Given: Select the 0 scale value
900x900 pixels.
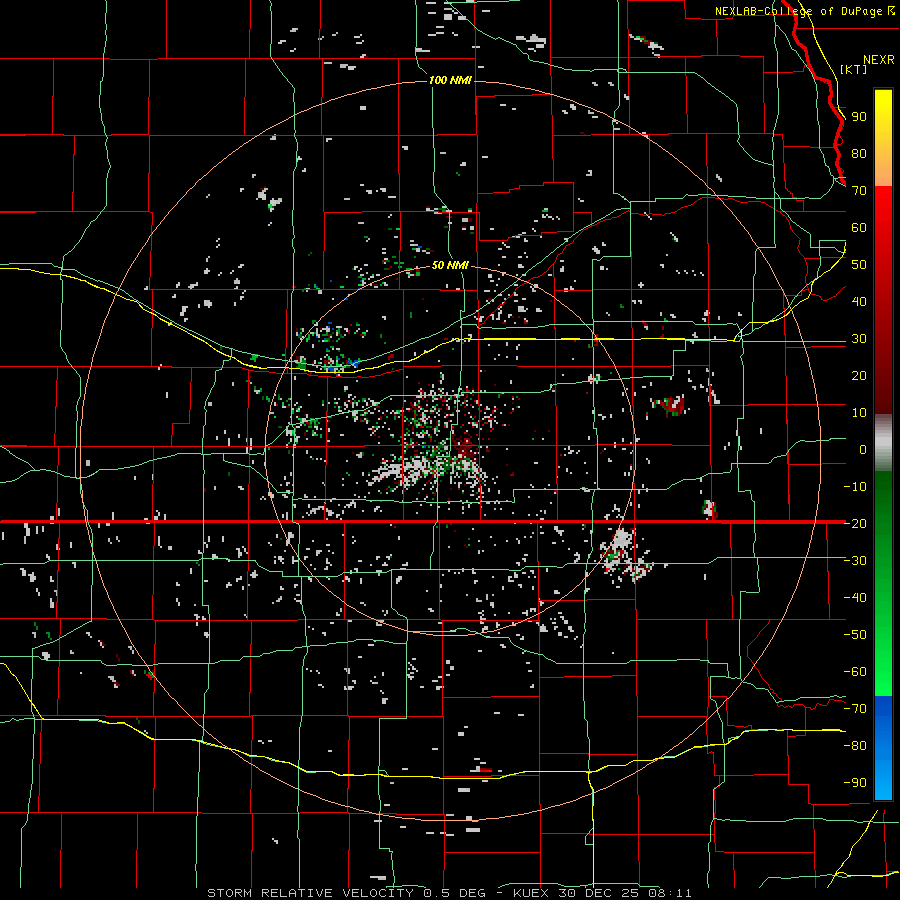Looking at the screenshot, I should (x=863, y=449).
